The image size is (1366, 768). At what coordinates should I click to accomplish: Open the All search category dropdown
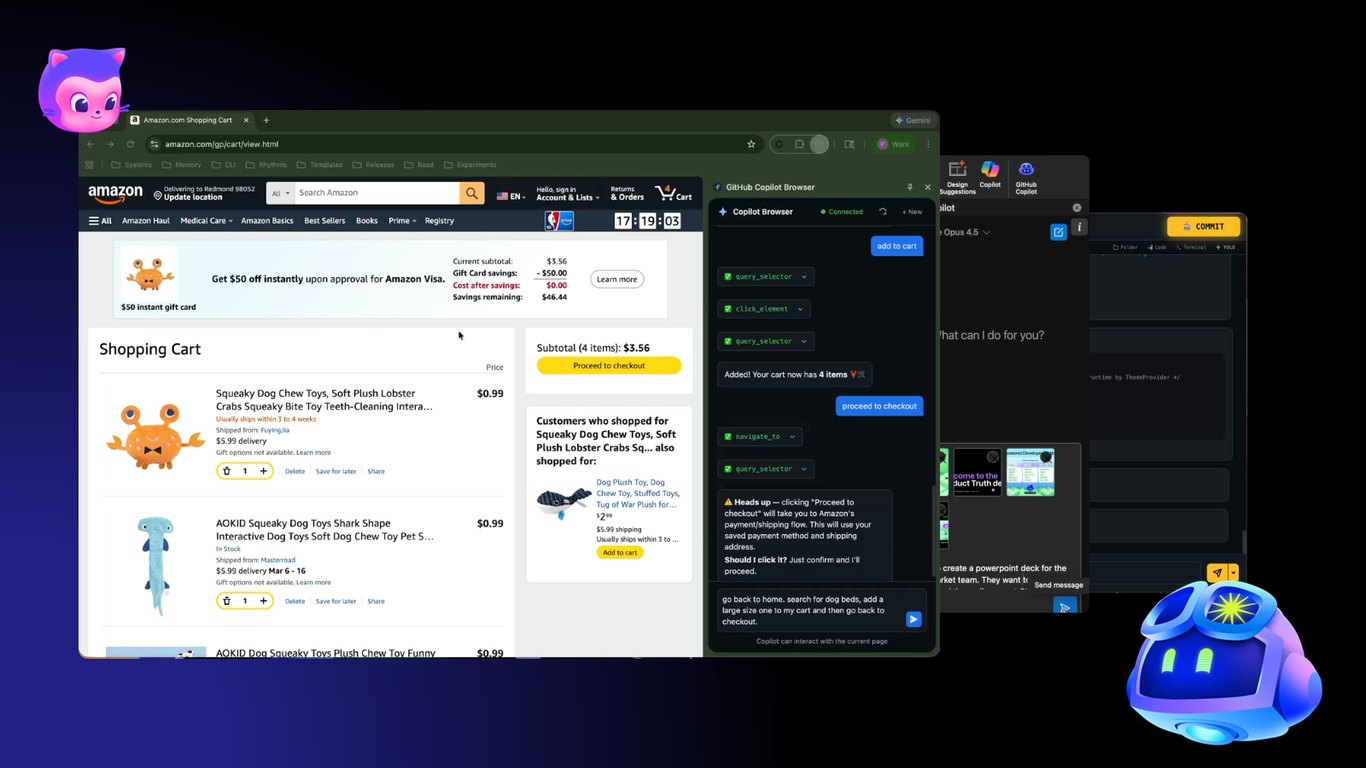click(279, 193)
